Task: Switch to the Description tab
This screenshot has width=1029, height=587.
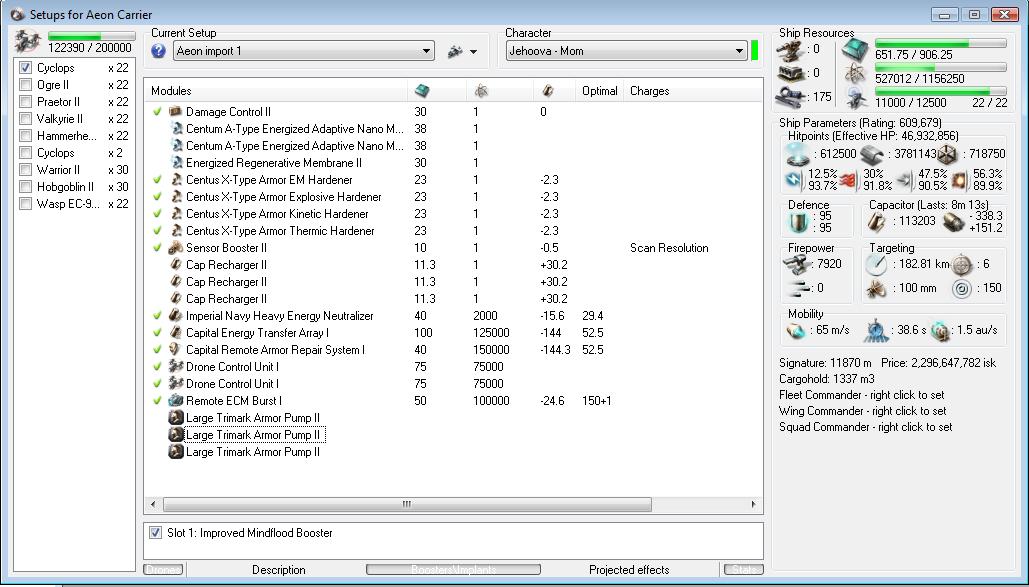Action: click(278, 570)
